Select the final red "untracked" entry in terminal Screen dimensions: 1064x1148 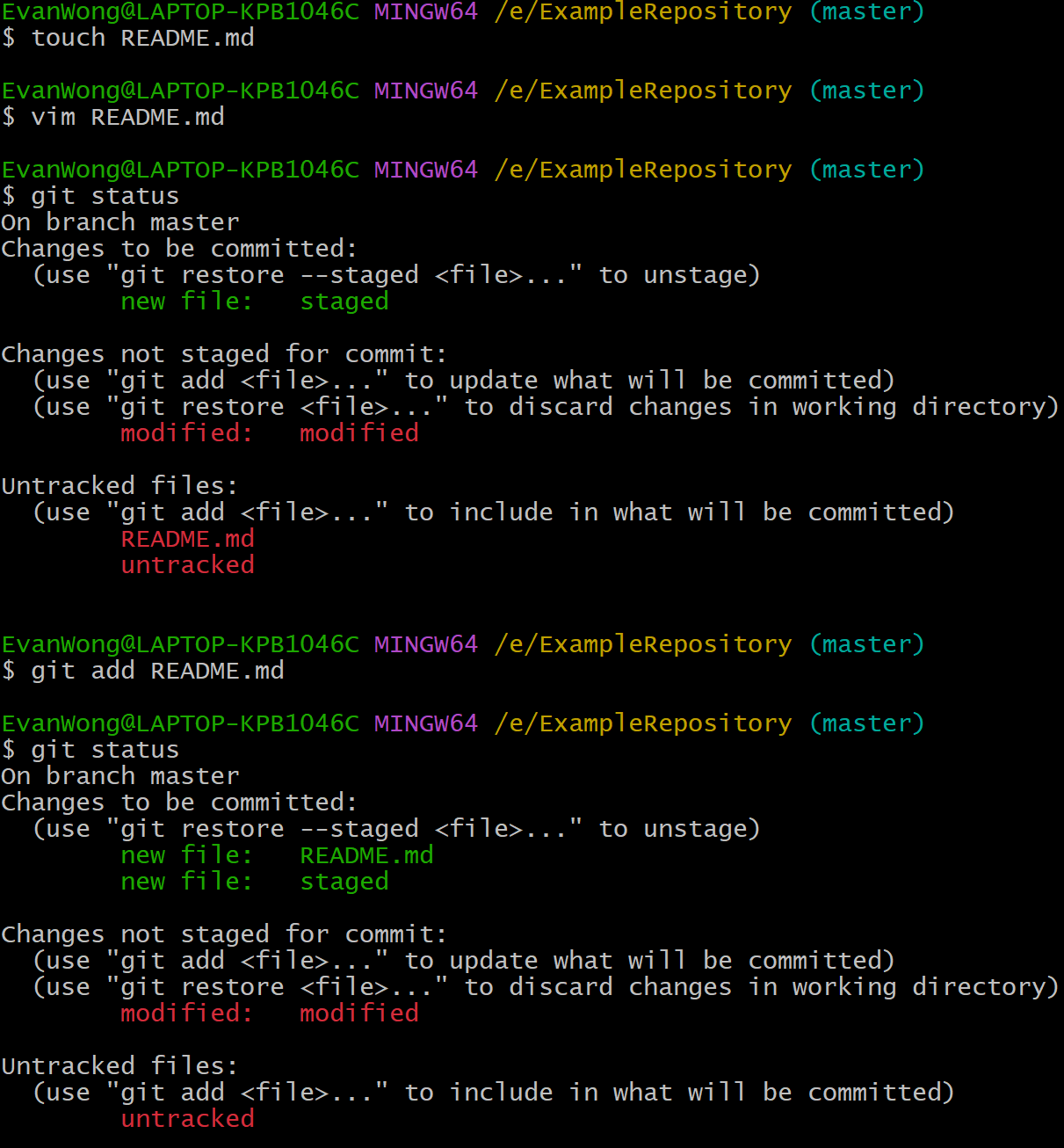click(187, 1119)
